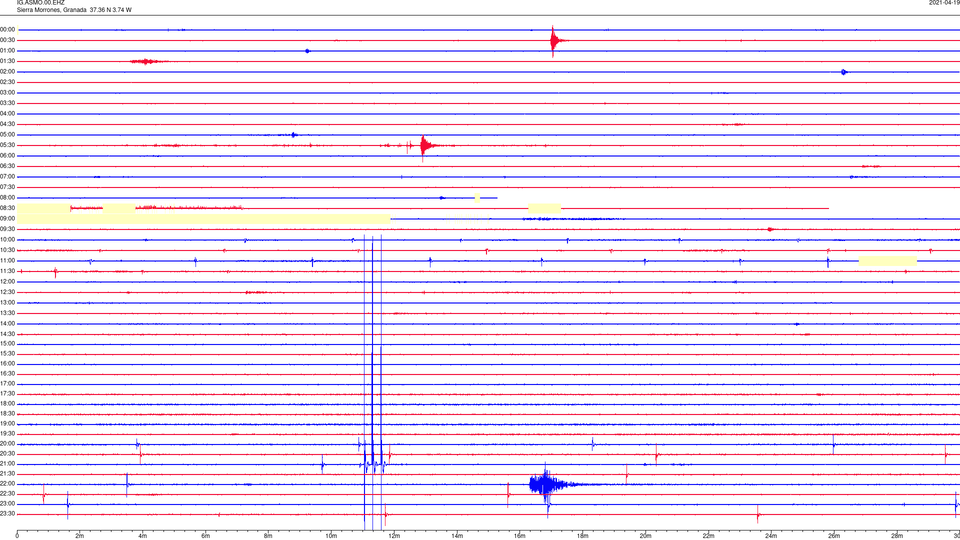960x540 pixels.
Task: Select the 00:30 trace time label
Action: pyautogui.click(x=8, y=40)
